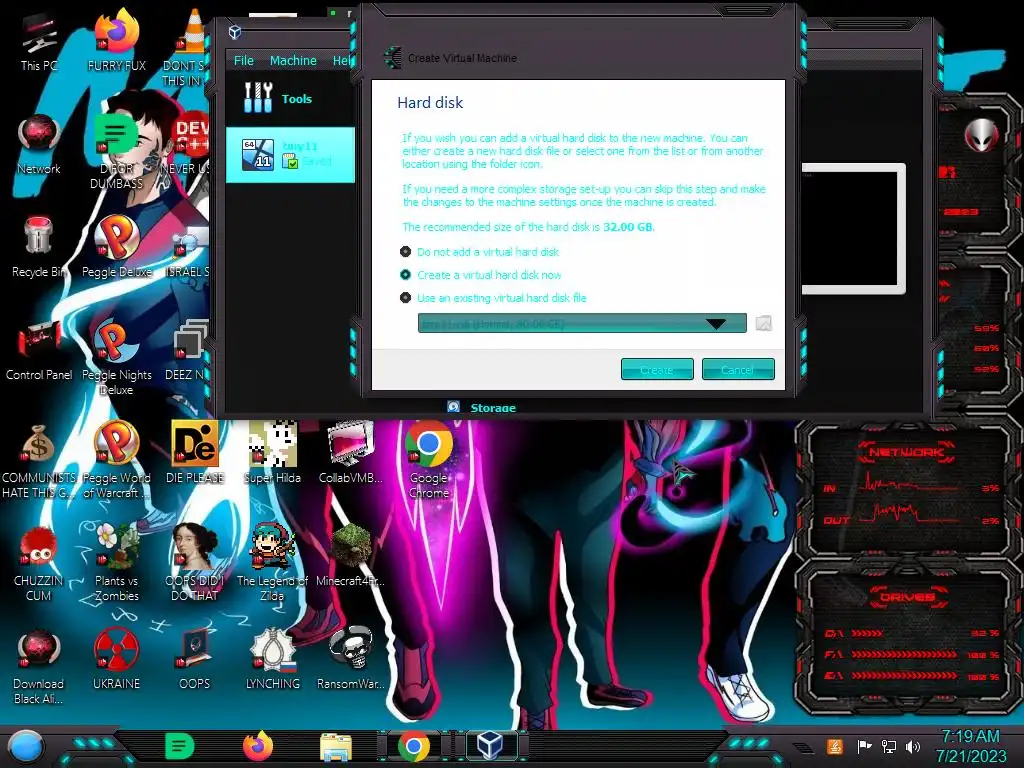1024x768 pixels.
Task: Launch the Minecraft4Fr shortcut
Action: click(x=351, y=556)
